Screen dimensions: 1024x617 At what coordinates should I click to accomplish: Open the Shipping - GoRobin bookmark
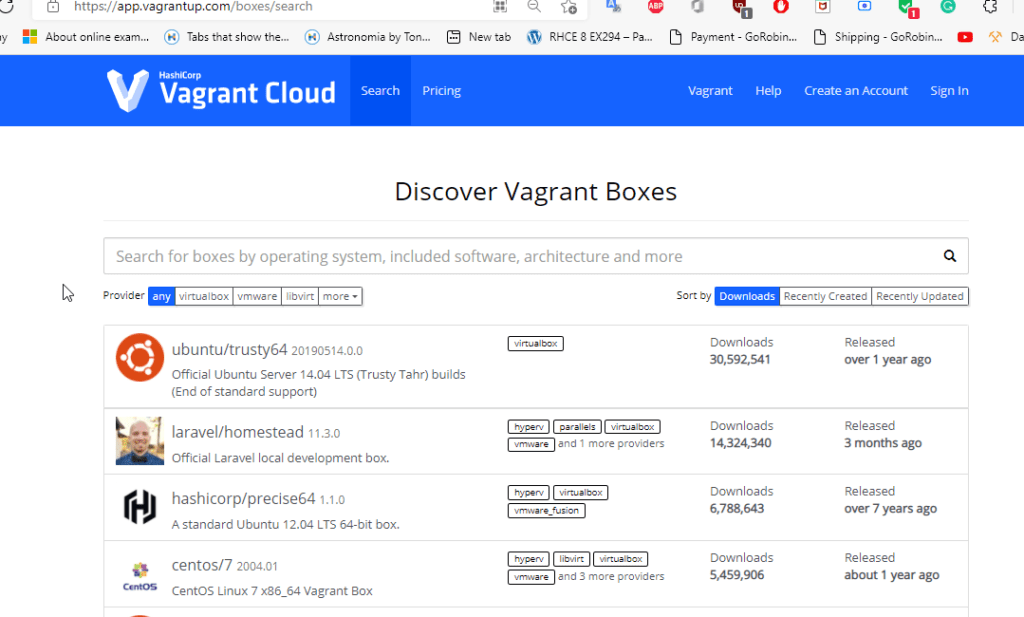pyautogui.click(x=877, y=37)
